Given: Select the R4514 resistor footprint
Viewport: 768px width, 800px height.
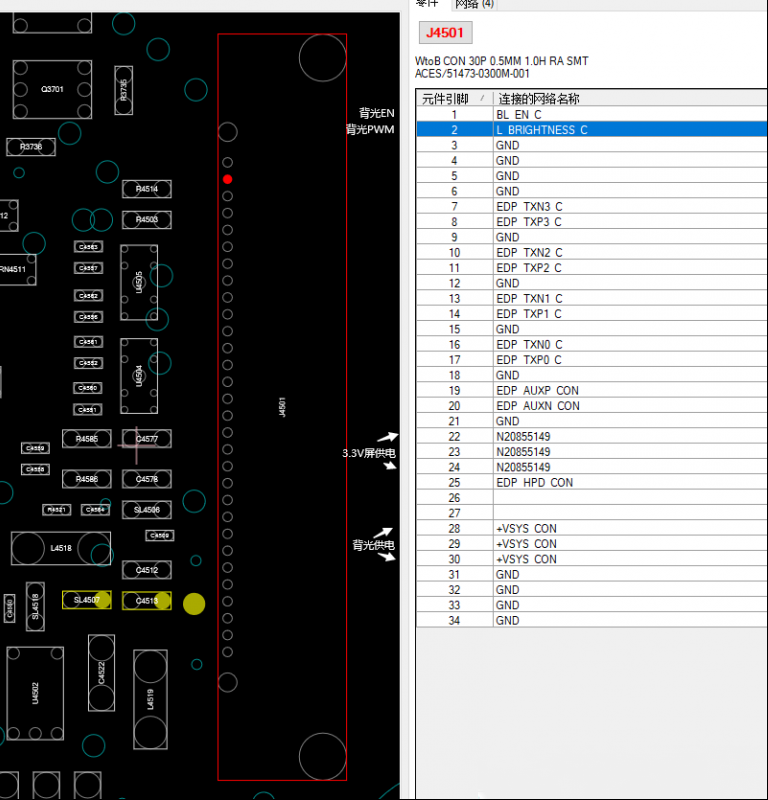Looking at the screenshot, I should click(x=147, y=189).
